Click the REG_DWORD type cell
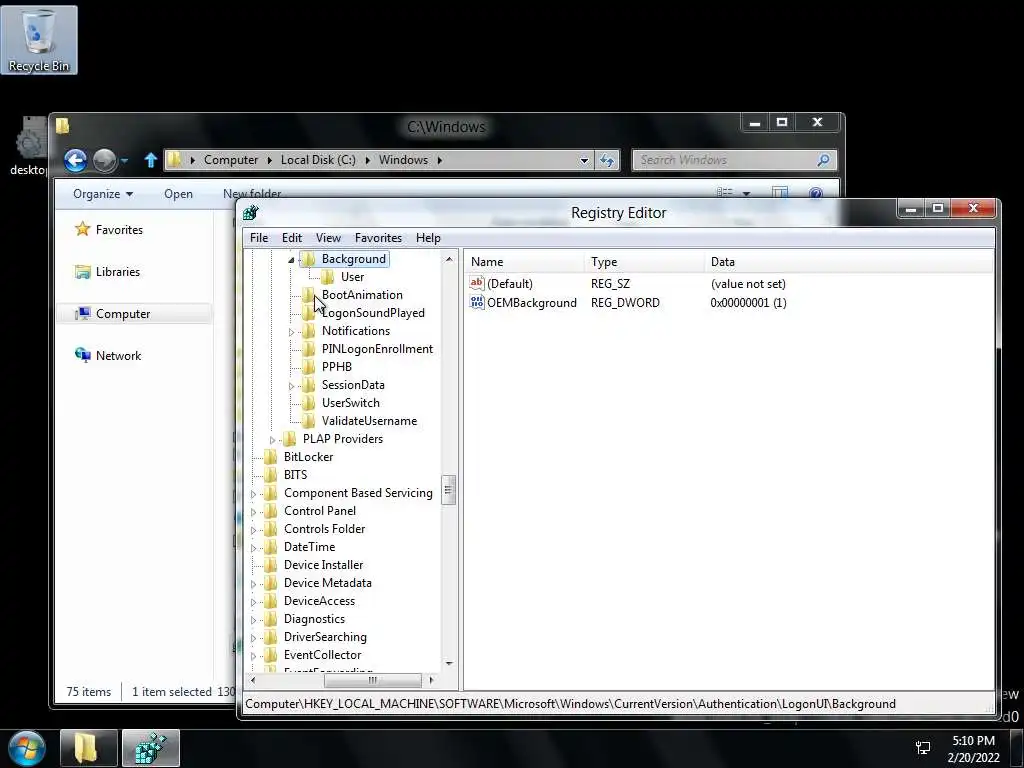This screenshot has width=1024, height=768. click(625, 303)
